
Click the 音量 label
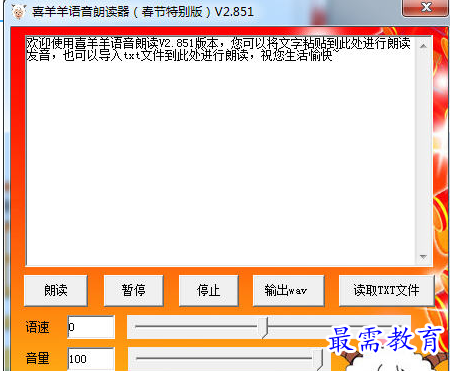click(37, 359)
